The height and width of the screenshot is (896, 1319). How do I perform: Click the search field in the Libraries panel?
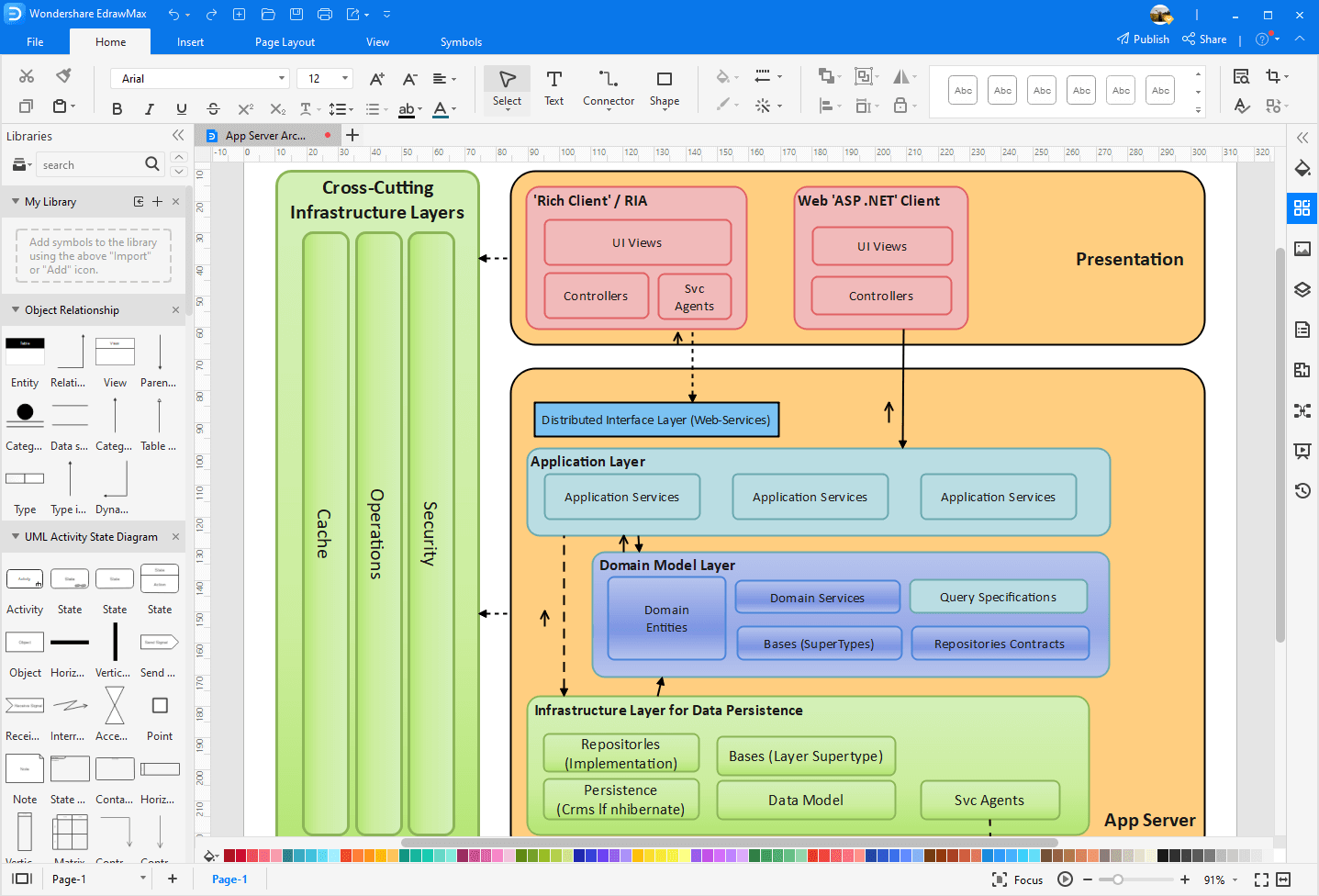[98, 164]
